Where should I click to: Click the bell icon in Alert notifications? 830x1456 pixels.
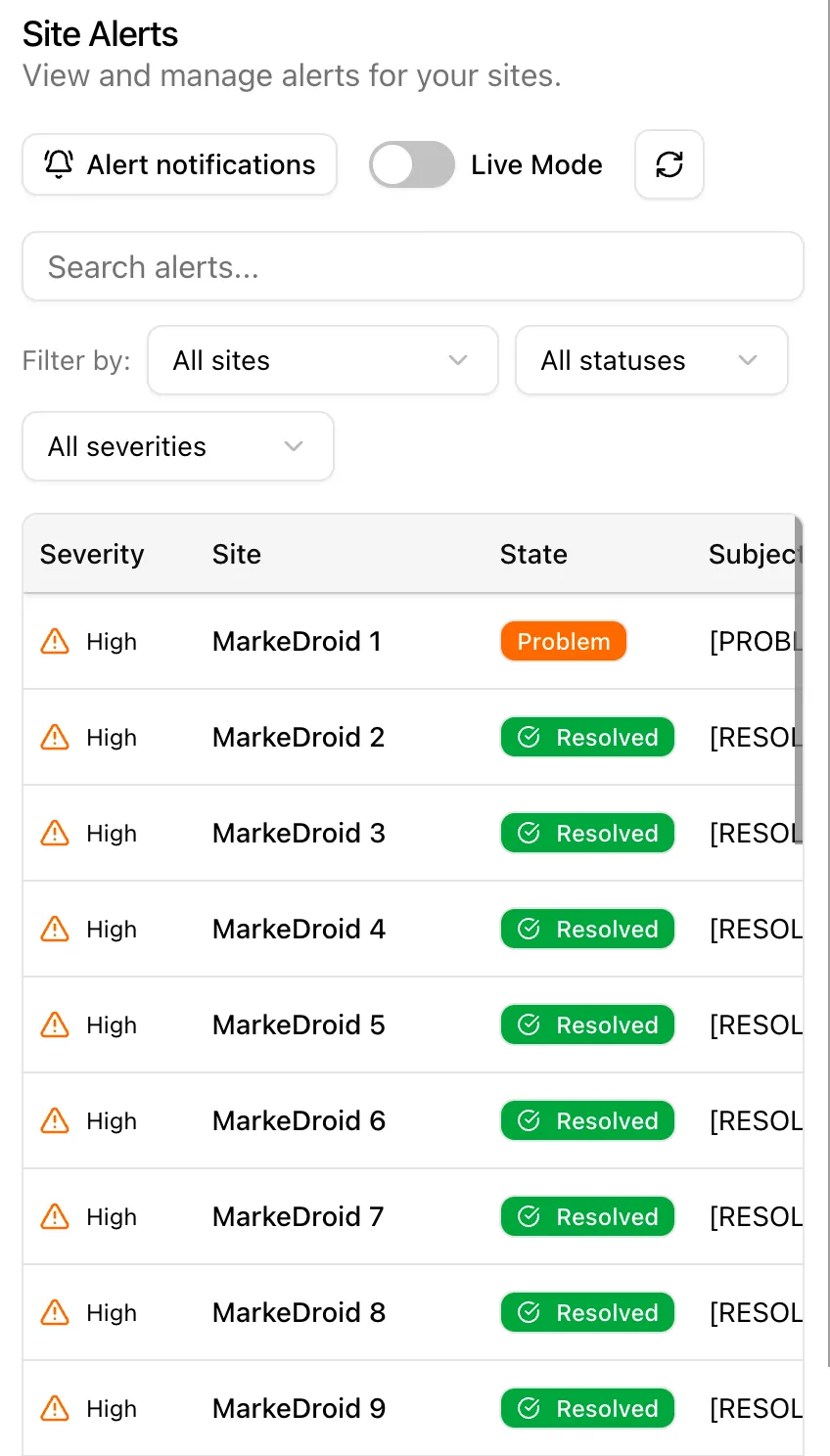pyautogui.click(x=59, y=164)
